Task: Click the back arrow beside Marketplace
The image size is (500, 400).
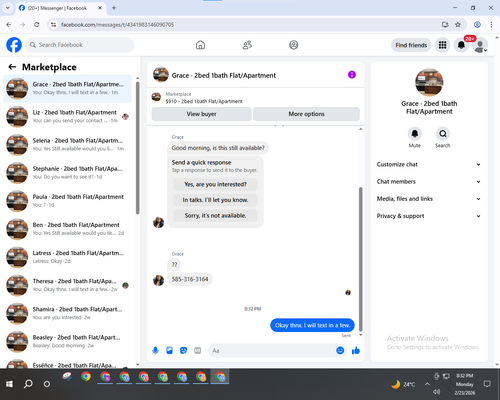Action: 12,67
